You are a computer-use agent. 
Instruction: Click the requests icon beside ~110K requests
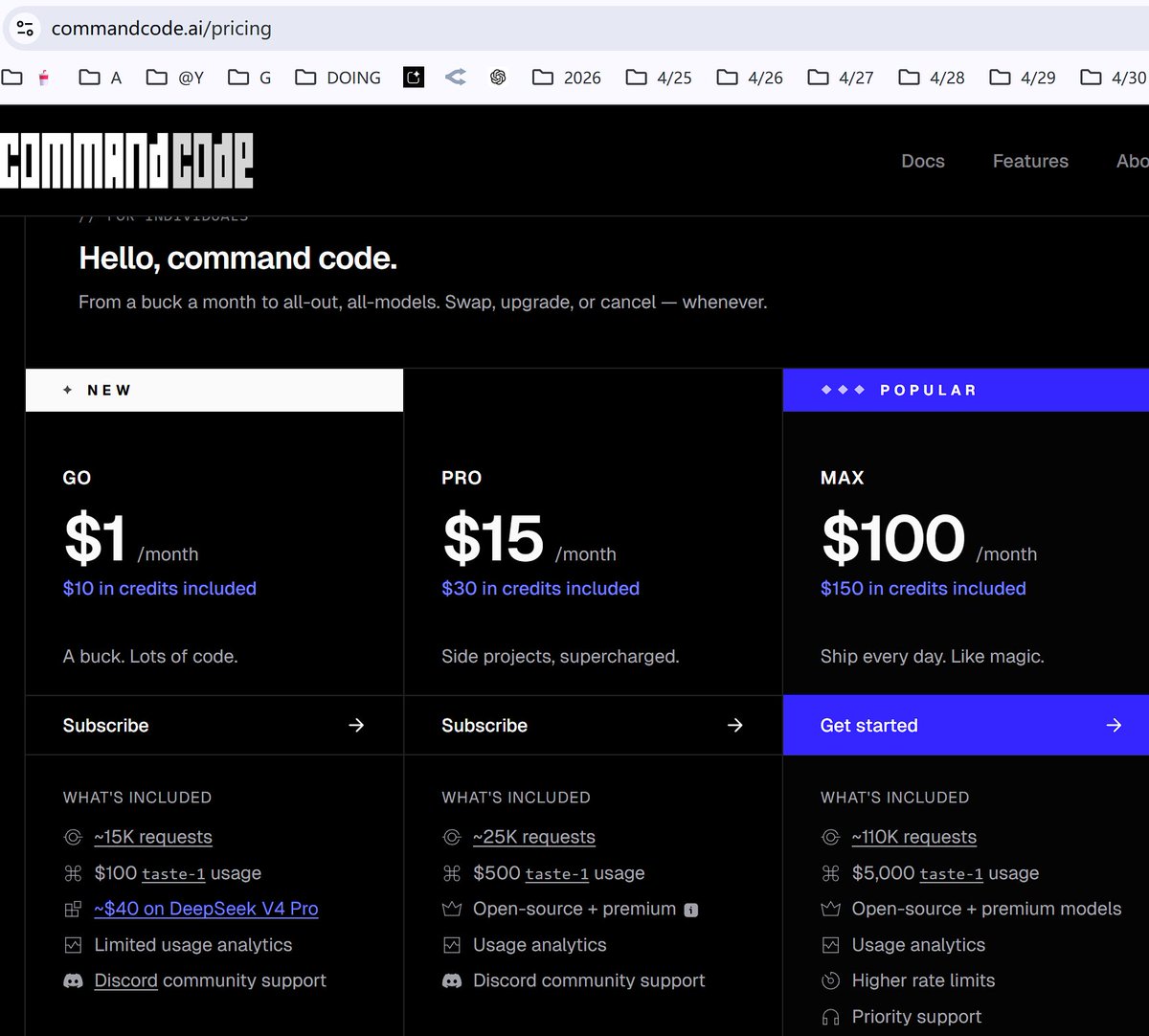point(830,838)
